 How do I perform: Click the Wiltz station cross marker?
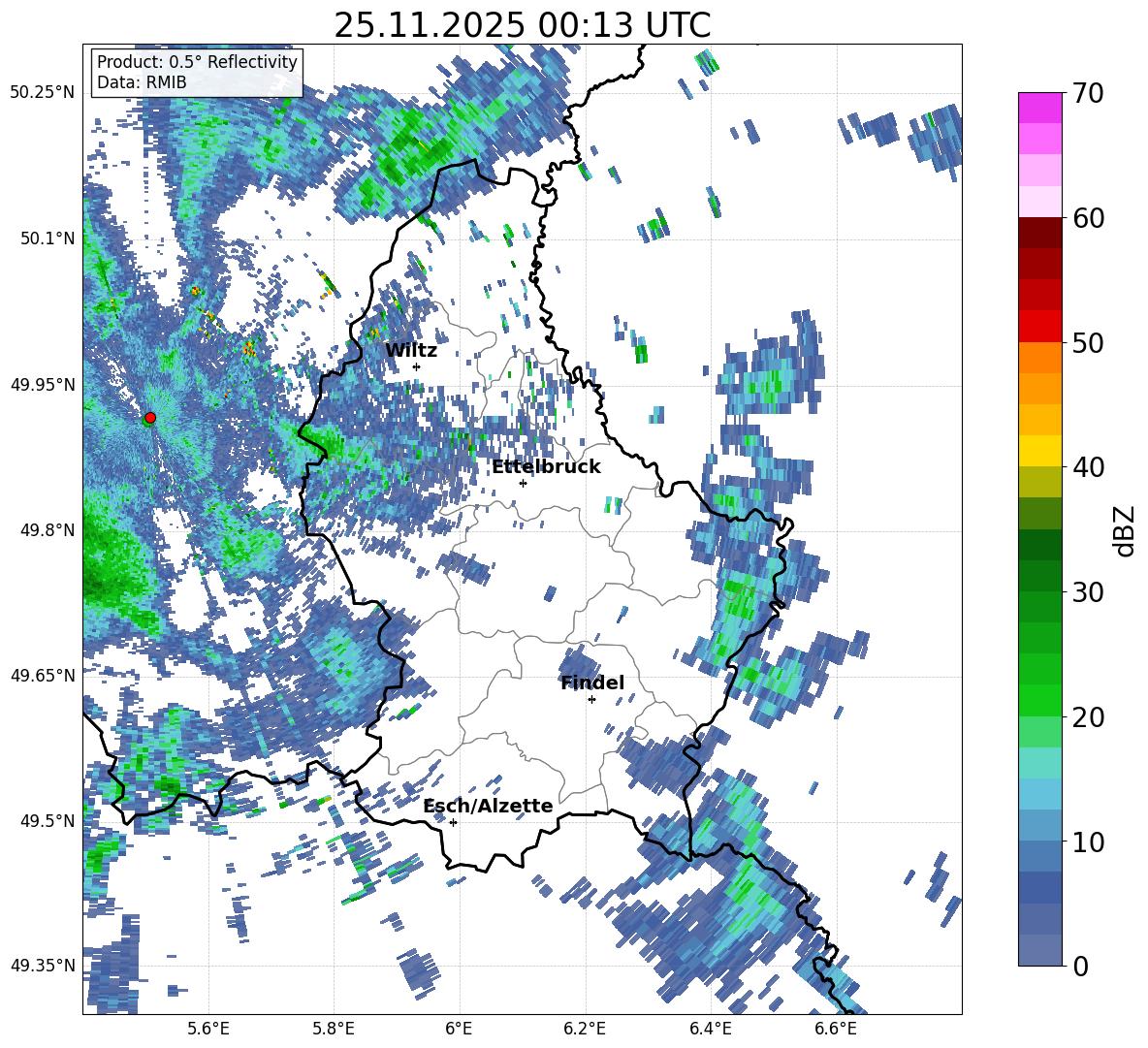tap(417, 366)
